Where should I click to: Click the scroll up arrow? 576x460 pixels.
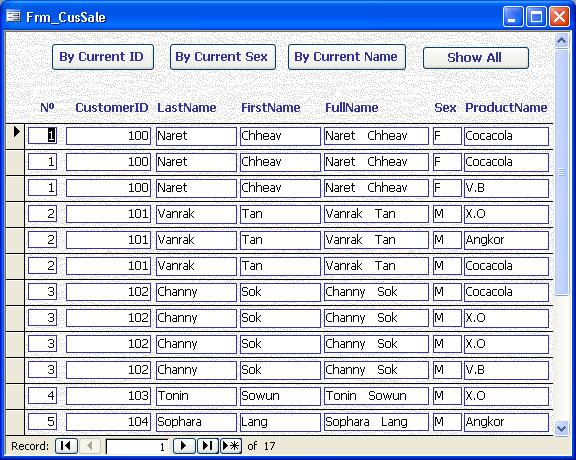[561, 41]
